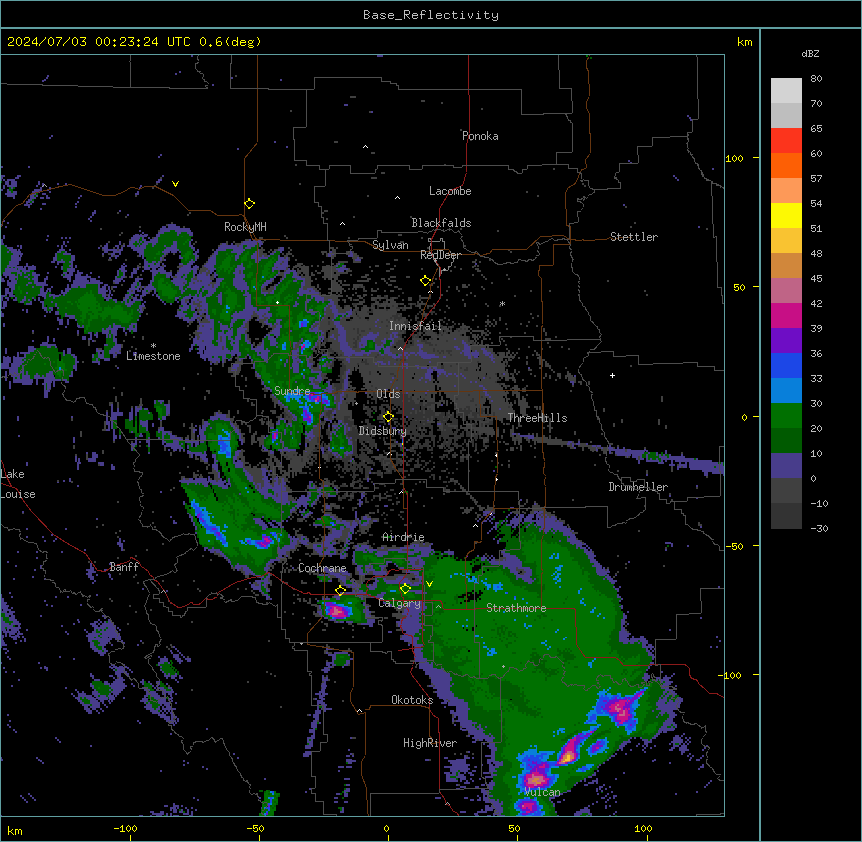Click the -50 tick label on the vertical axis
The height and width of the screenshot is (842, 862).
click(734, 546)
